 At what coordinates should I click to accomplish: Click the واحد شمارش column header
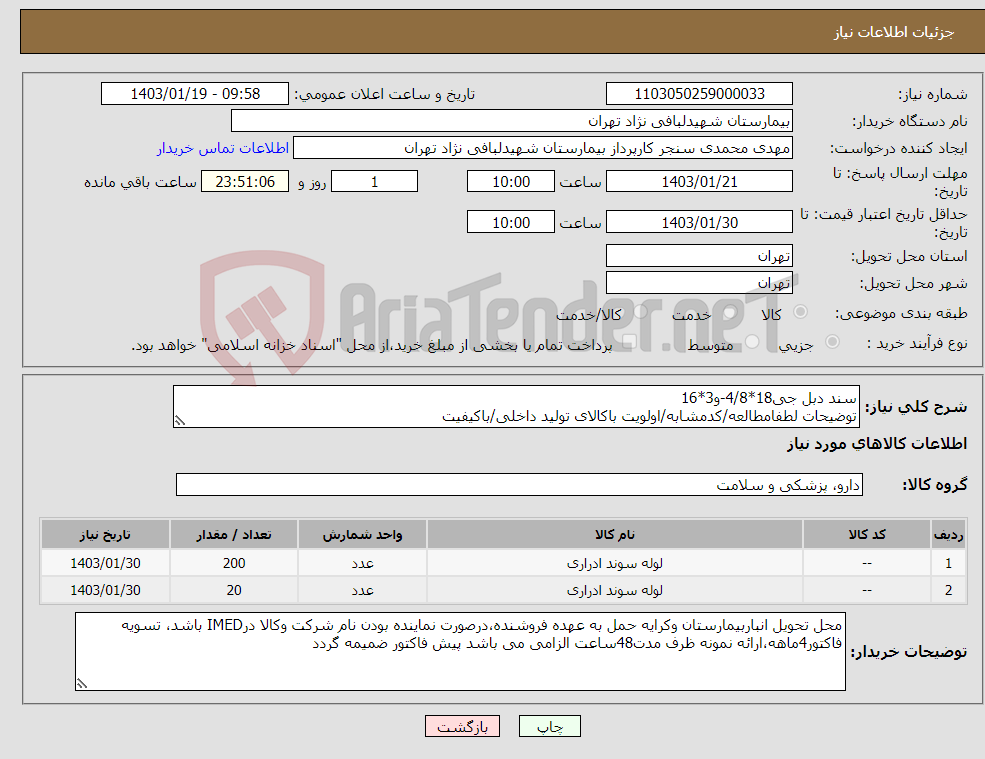click(362, 535)
